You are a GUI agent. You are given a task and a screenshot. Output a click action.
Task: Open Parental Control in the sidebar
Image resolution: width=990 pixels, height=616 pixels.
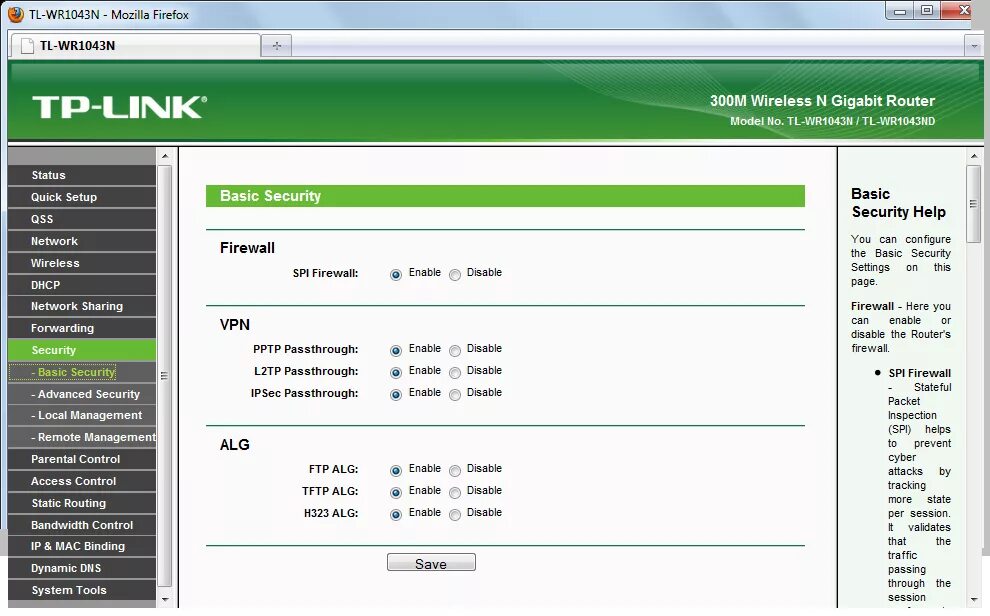(x=82, y=459)
